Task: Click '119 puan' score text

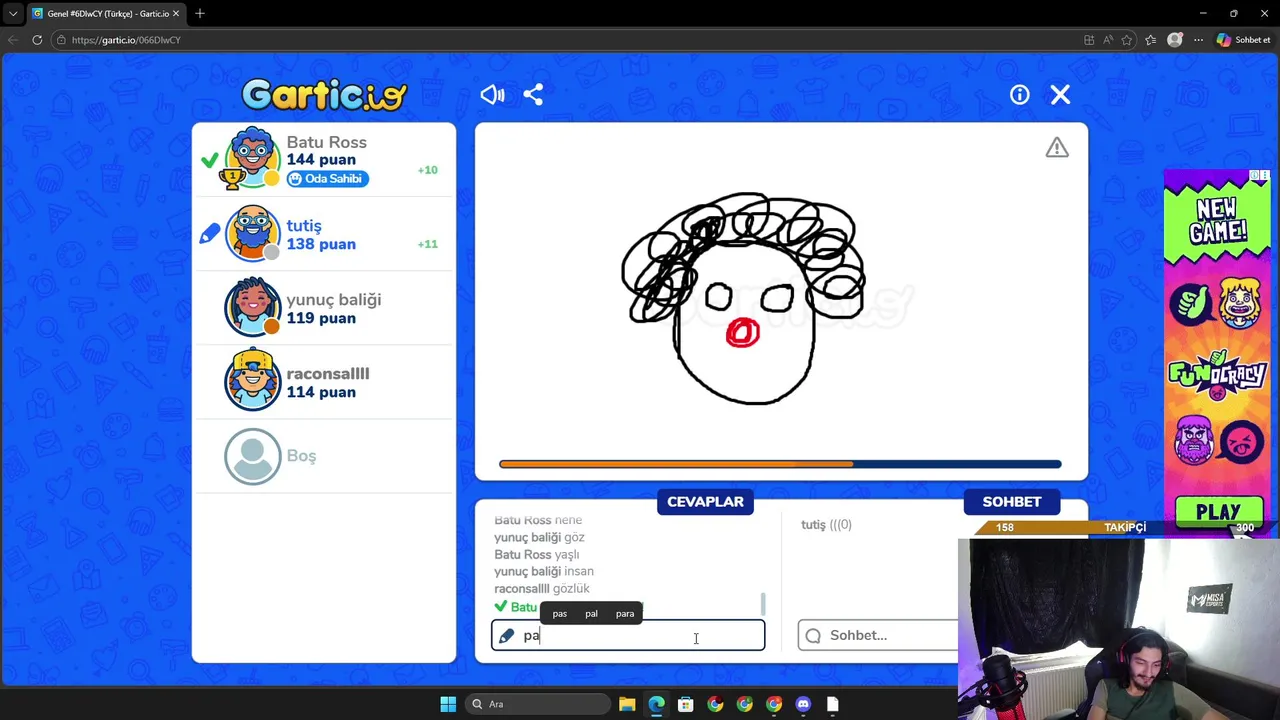Action: [321, 318]
